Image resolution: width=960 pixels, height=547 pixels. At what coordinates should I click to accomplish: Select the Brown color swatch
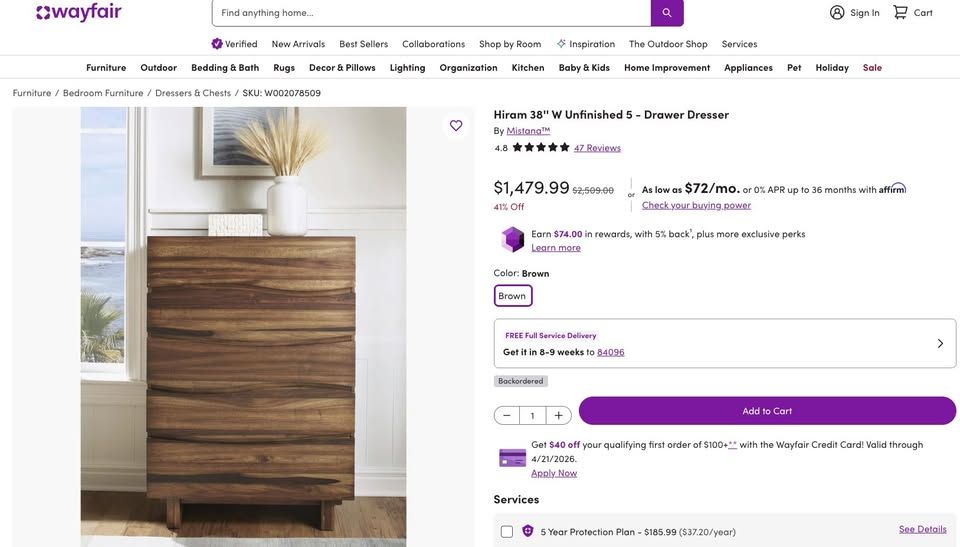[512, 296]
